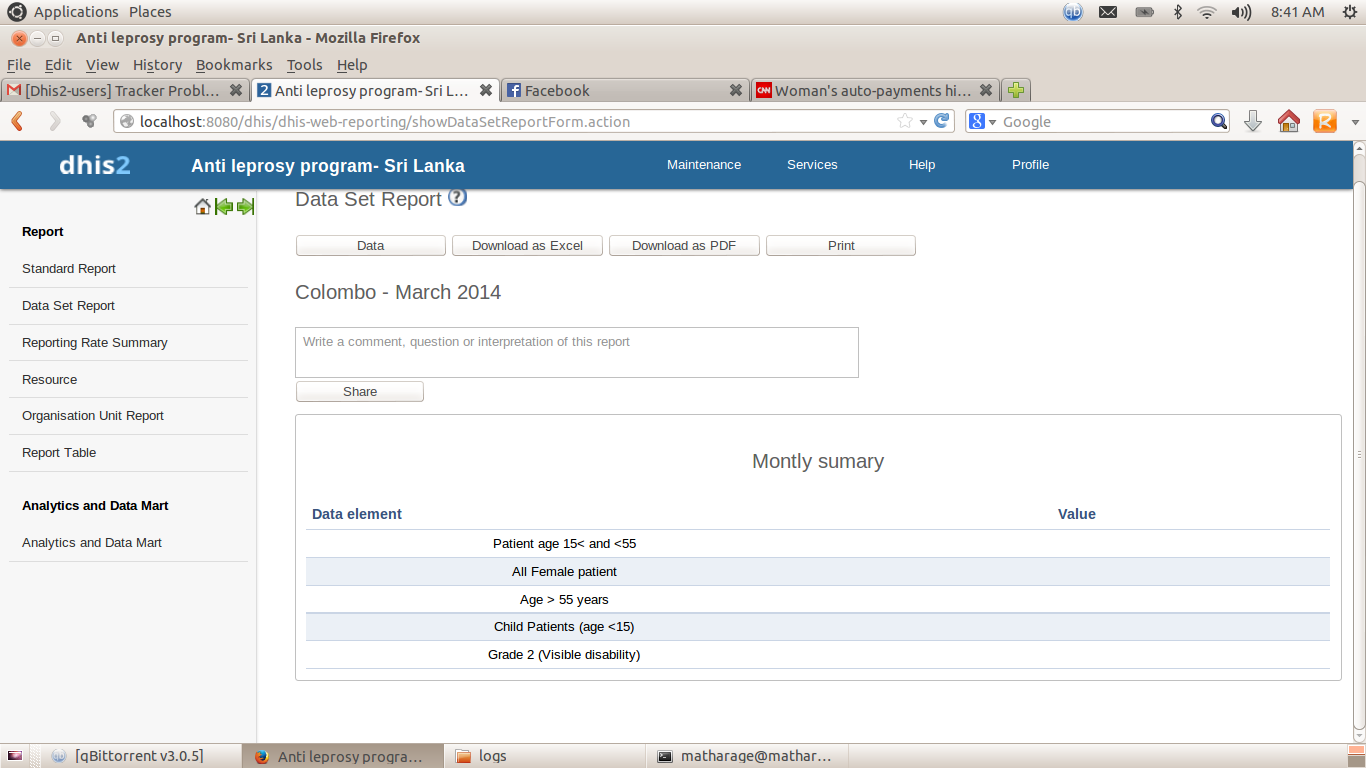The width and height of the screenshot is (1366, 768).
Task: Open the Firefox View menu
Action: pyautogui.click(x=102, y=65)
